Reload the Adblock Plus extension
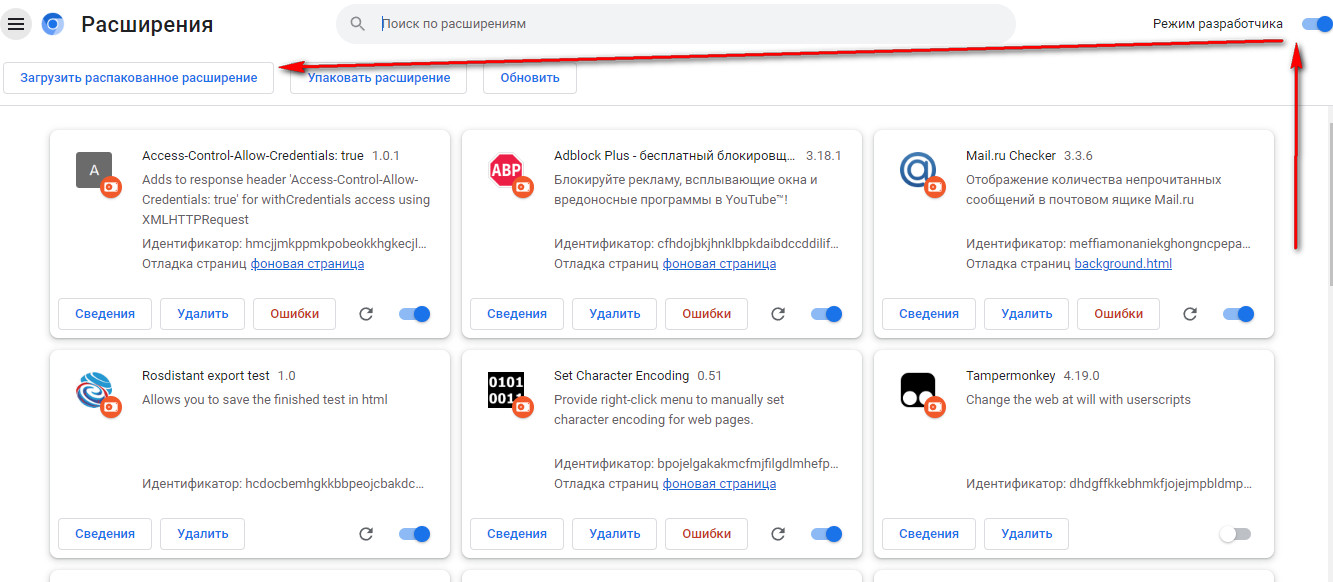1333x582 pixels. tap(778, 314)
